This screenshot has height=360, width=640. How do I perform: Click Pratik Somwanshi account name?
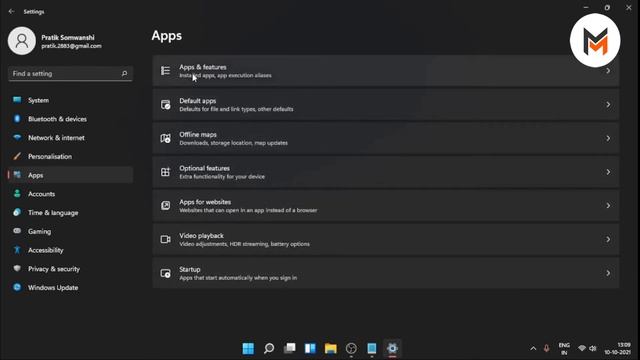[68, 37]
